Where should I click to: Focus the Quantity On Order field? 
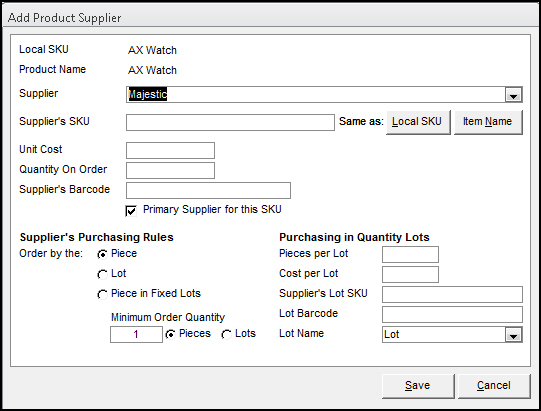[170, 170]
